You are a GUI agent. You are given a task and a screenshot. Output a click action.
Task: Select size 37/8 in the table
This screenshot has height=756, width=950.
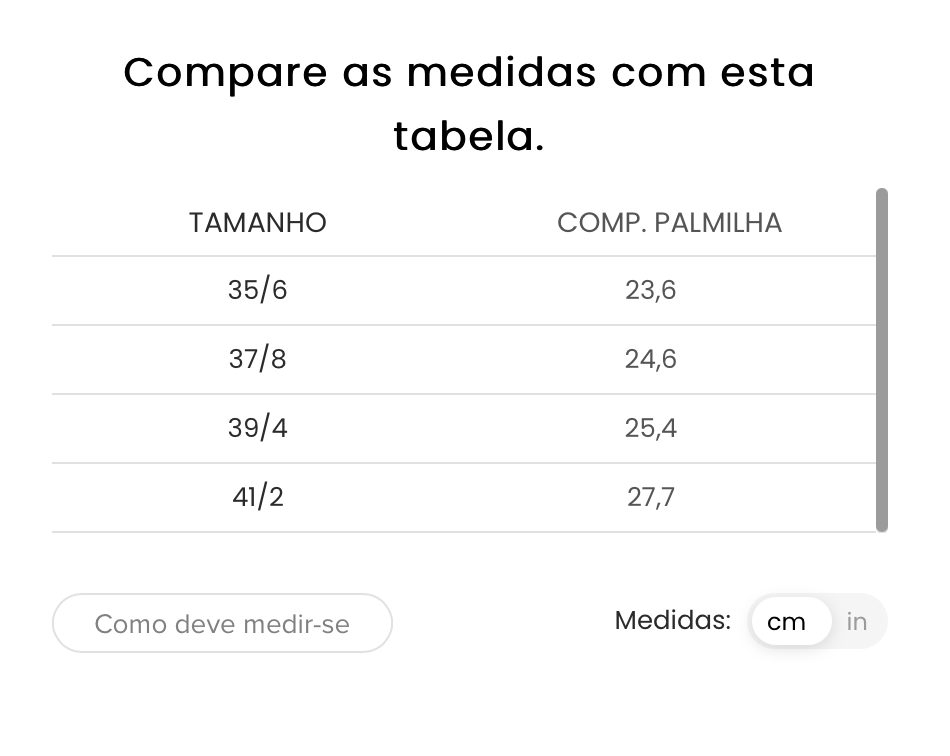click(257, 359)
